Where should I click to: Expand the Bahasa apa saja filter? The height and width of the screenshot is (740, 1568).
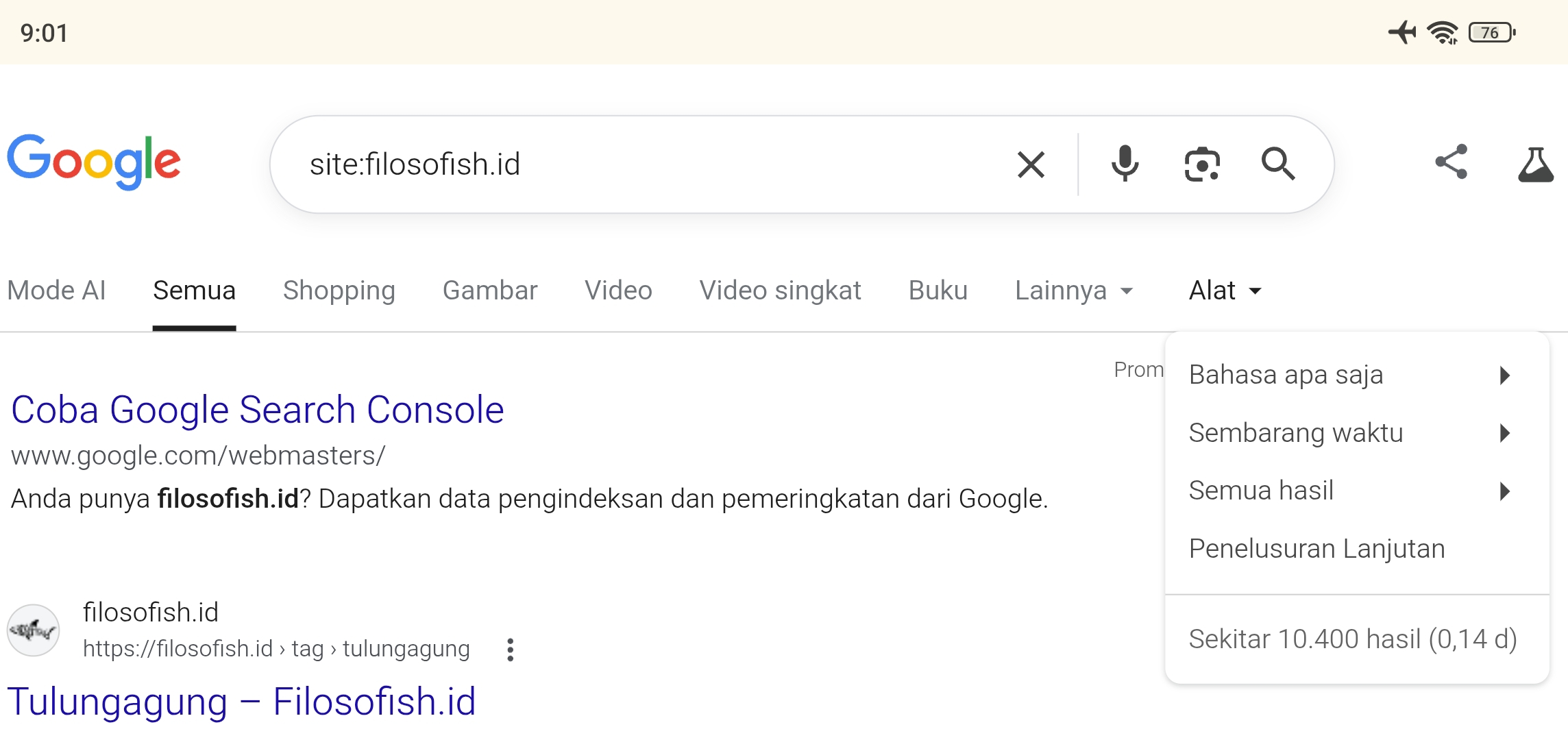(x=1357, y=375)
